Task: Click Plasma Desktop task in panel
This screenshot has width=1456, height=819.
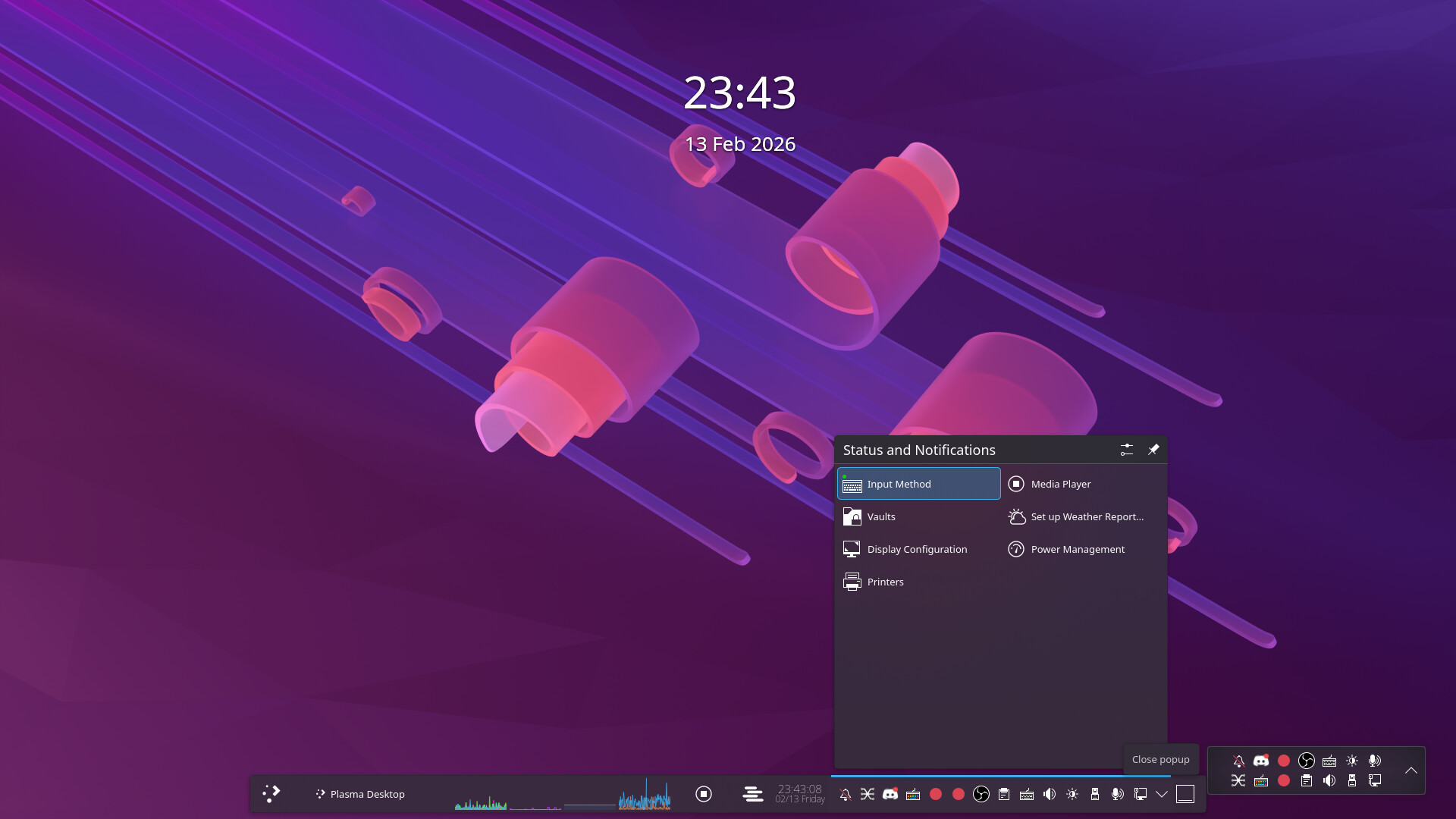Action: [x=361, y=794]
